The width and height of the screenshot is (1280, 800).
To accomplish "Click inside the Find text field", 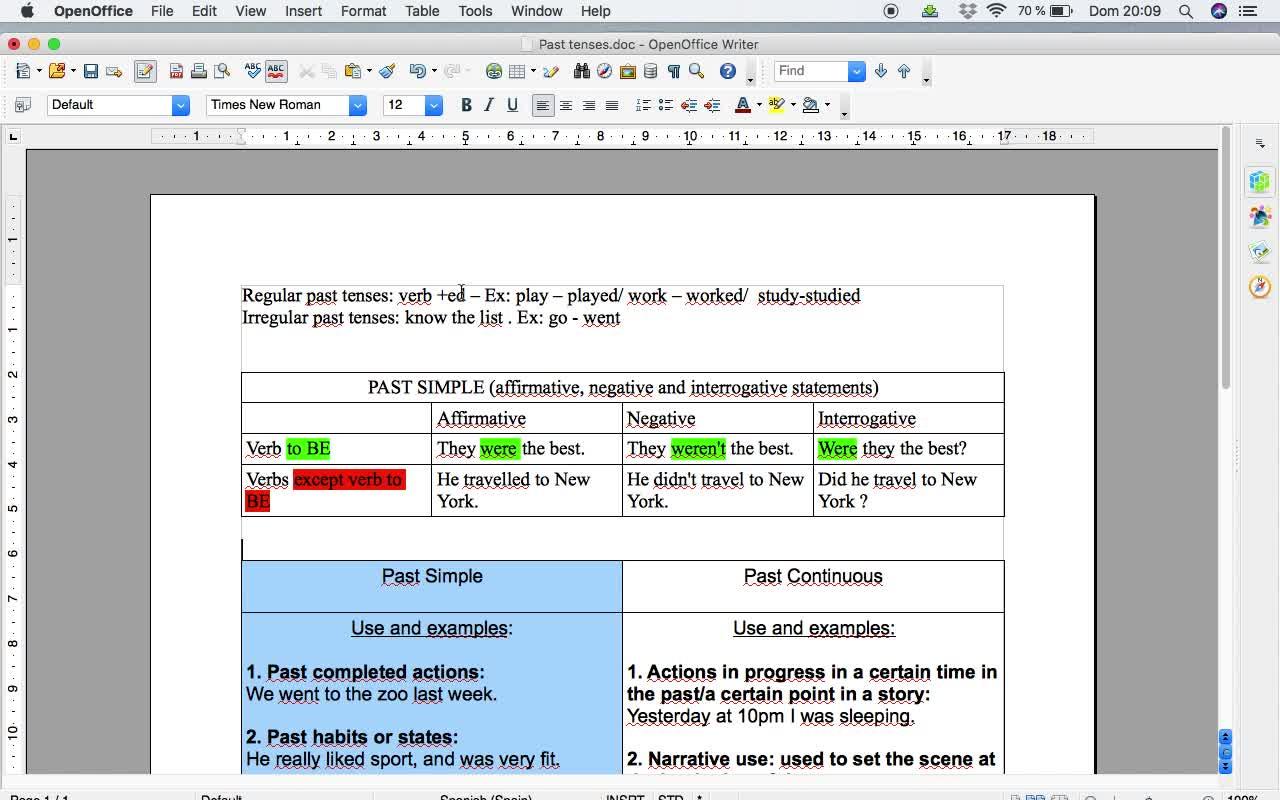I will 812,71.
